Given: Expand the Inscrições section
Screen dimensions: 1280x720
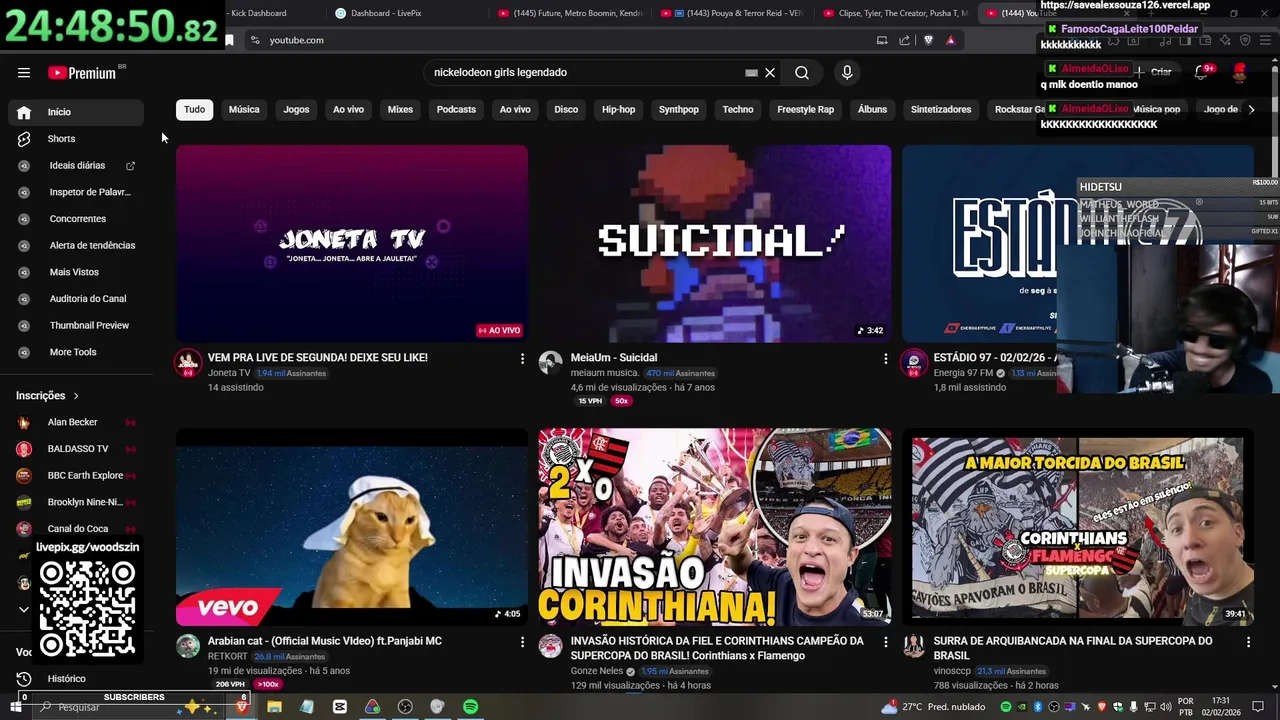Looking at the screenshot, I should point(48,396).
